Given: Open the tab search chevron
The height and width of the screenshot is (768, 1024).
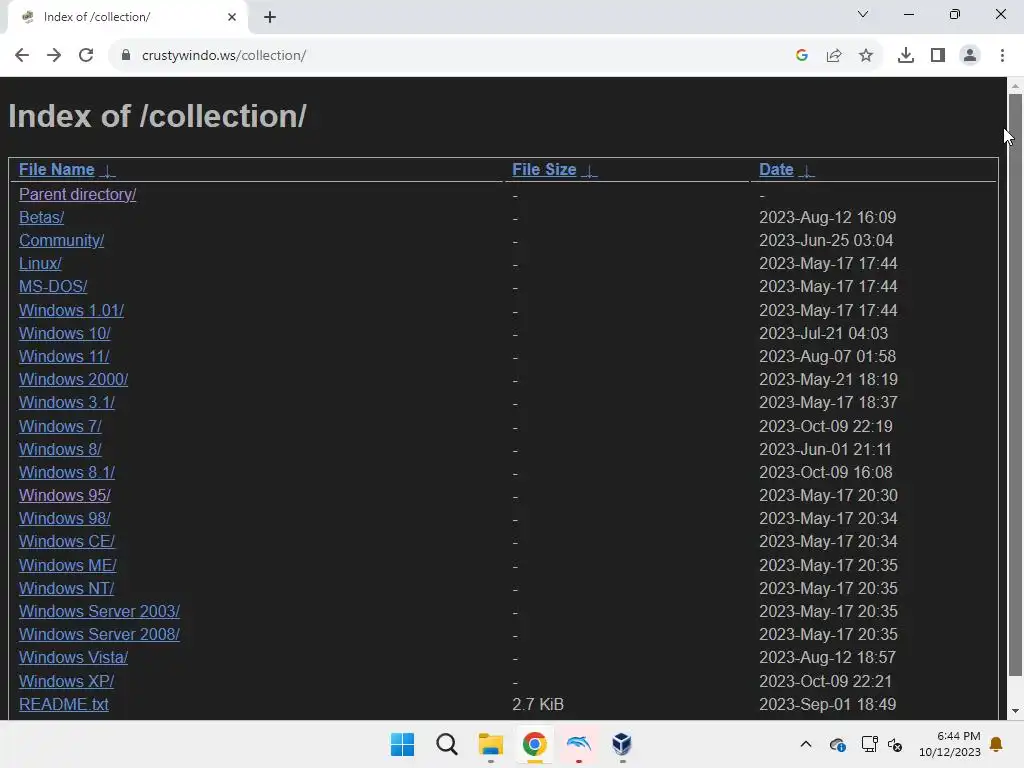Looking at the screenshot, I should click(863, 14).
